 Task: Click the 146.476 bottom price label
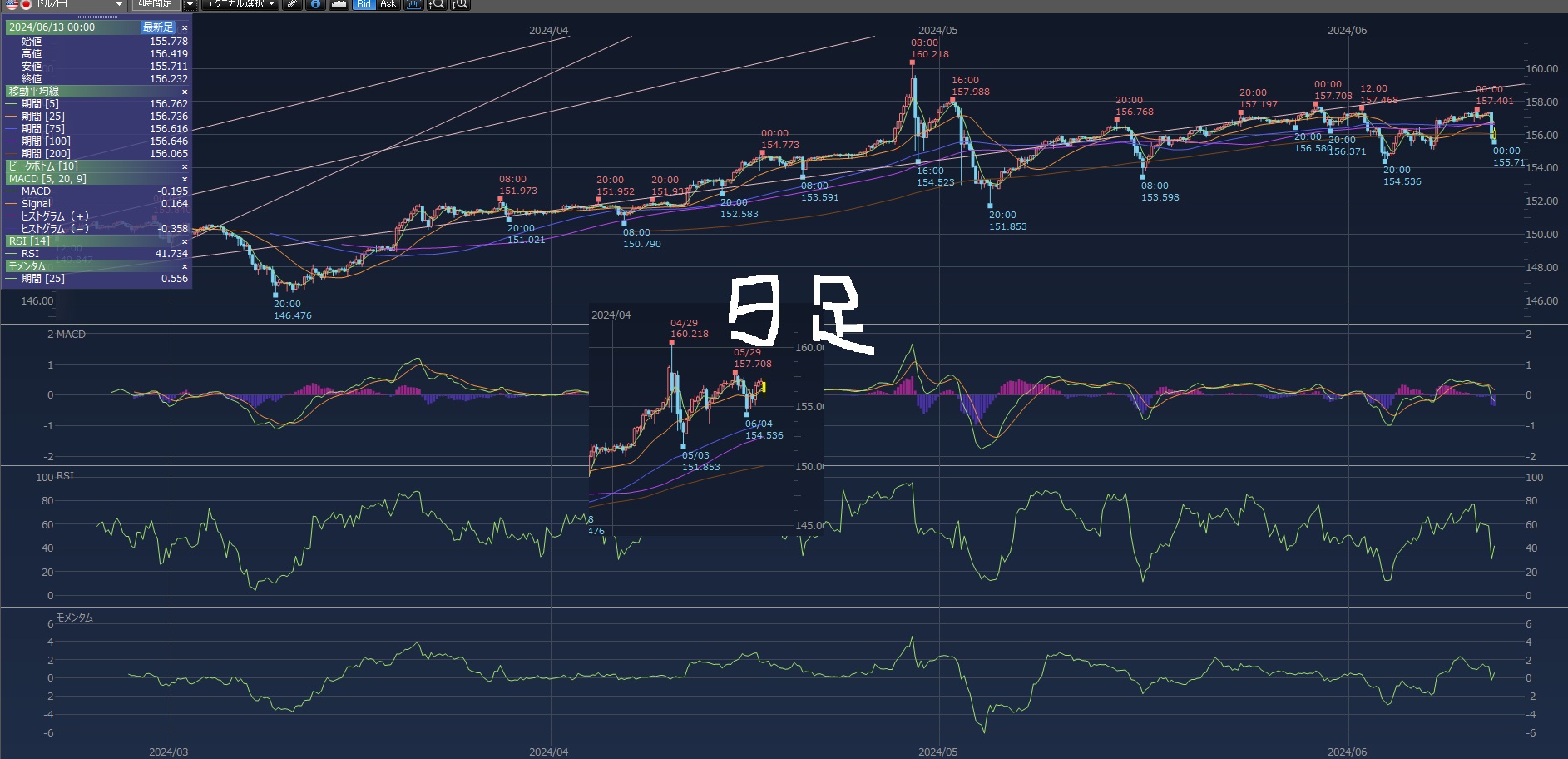click(x=293, y=316)
